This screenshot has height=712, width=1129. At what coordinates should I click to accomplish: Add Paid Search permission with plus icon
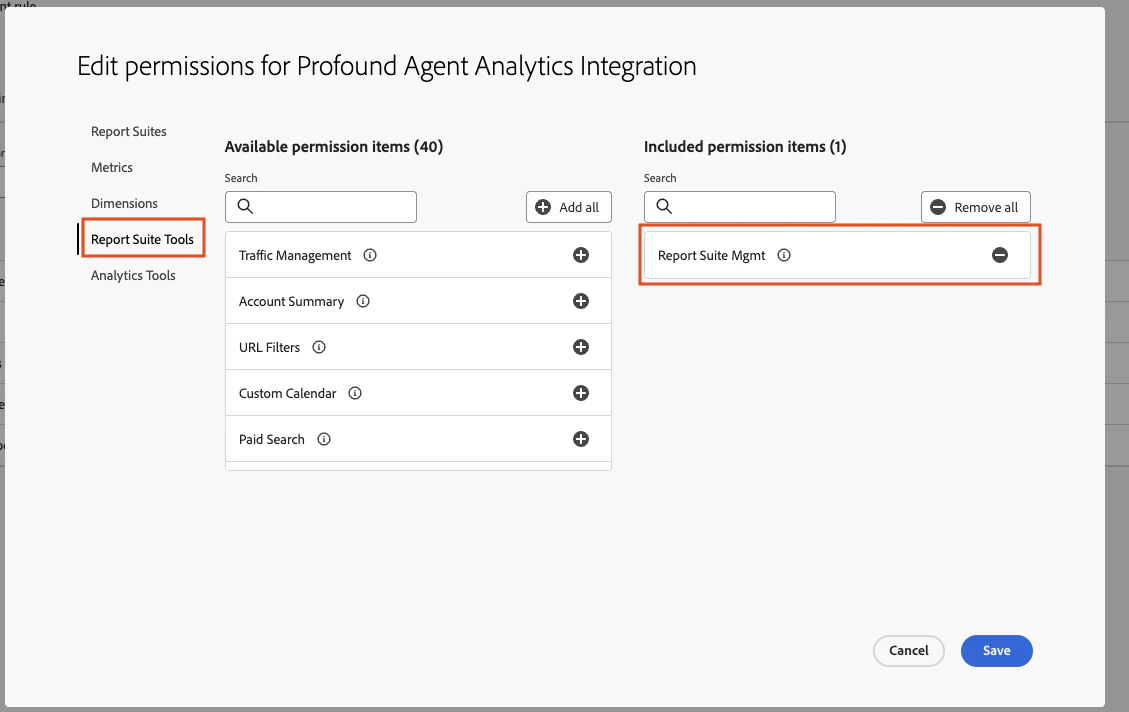click(580, 439)
